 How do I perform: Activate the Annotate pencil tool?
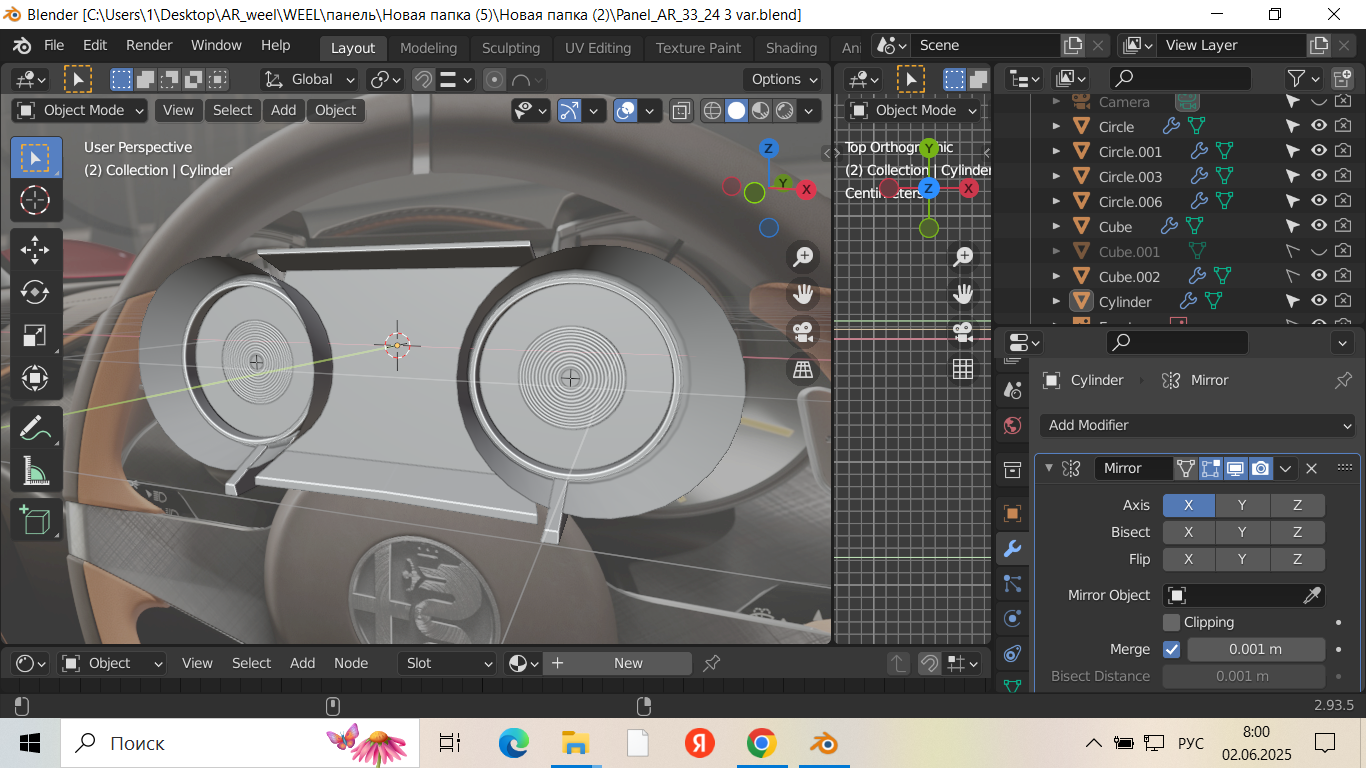click(35, 428)
